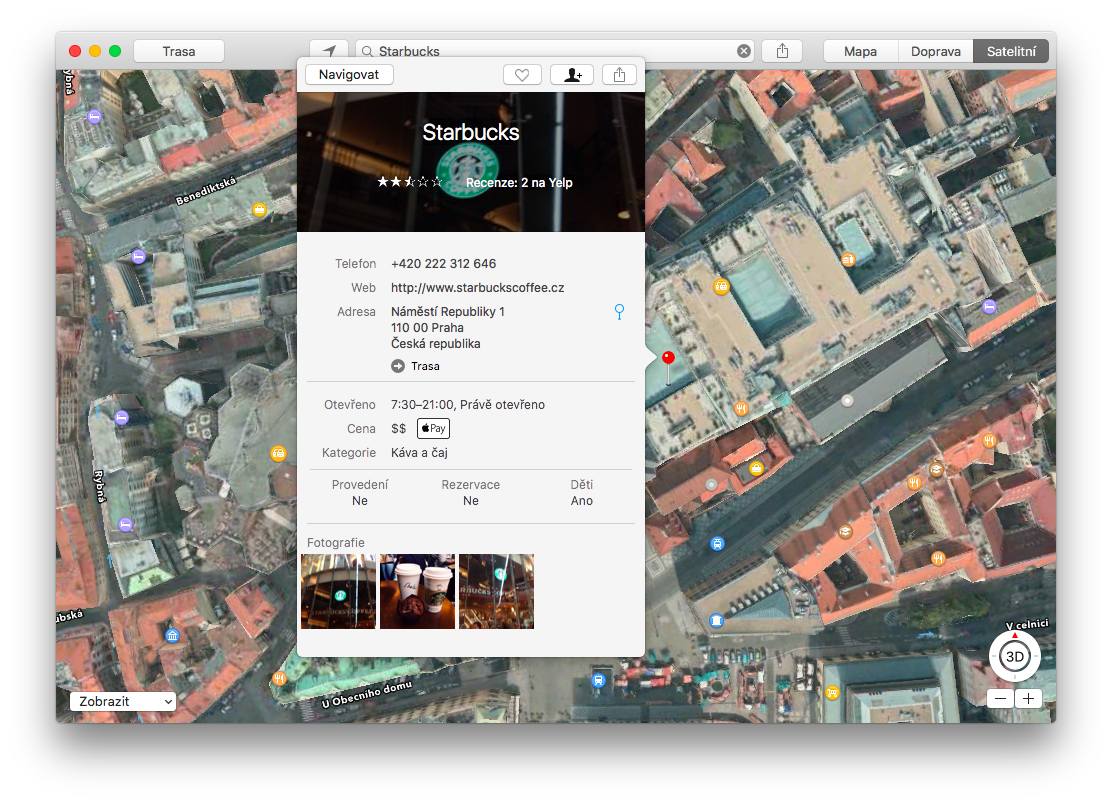
Task: Open the Trasa directions button in the toolbar
Action: coord(179,51)
